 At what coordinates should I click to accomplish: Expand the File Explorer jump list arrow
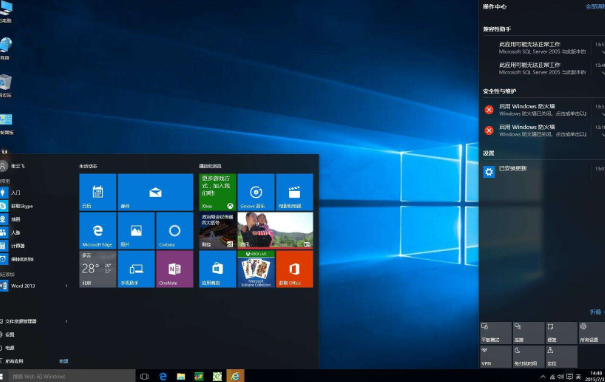tap(66, 321)
